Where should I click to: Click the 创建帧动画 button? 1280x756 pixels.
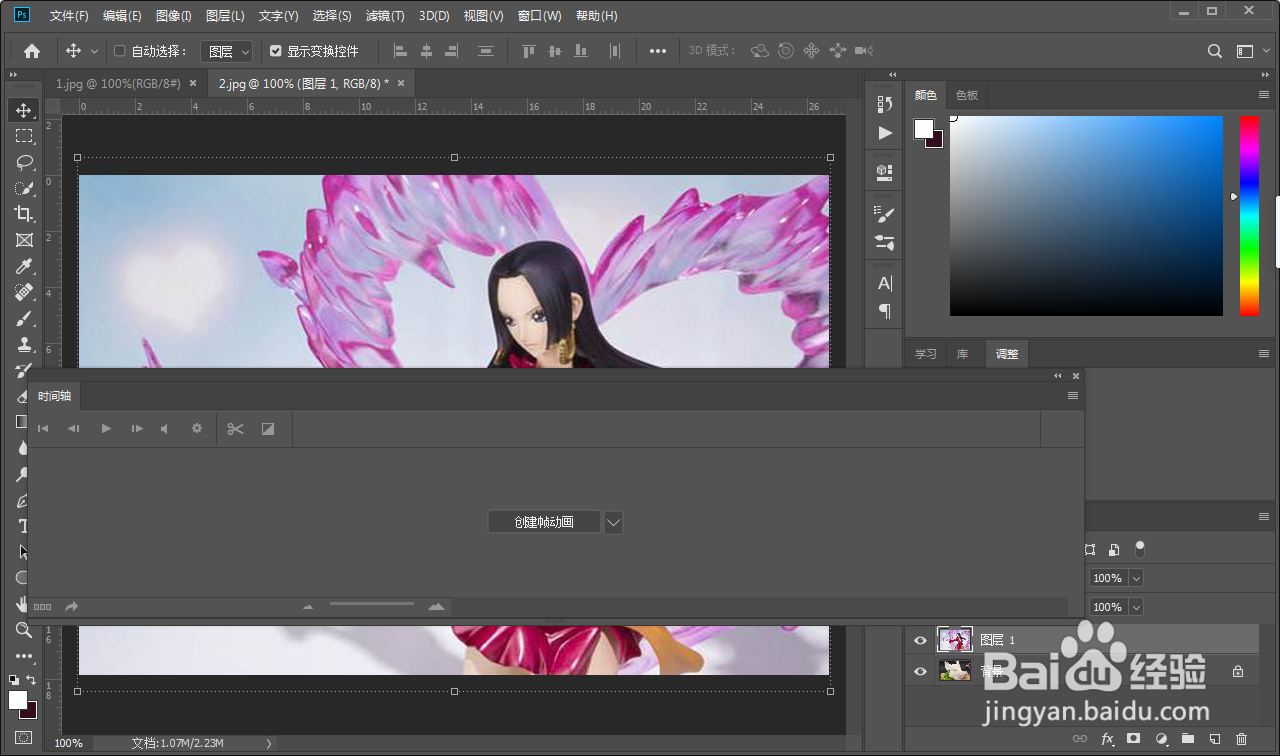[x=544, y=522]
